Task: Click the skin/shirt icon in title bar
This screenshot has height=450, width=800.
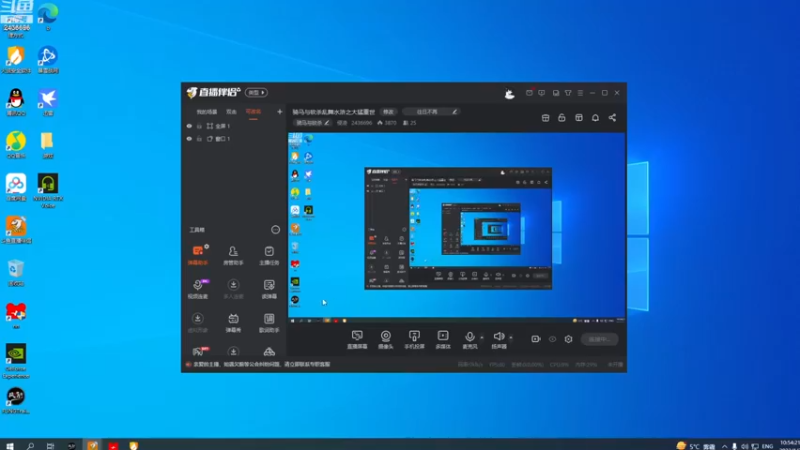Action: click(568, 93)
